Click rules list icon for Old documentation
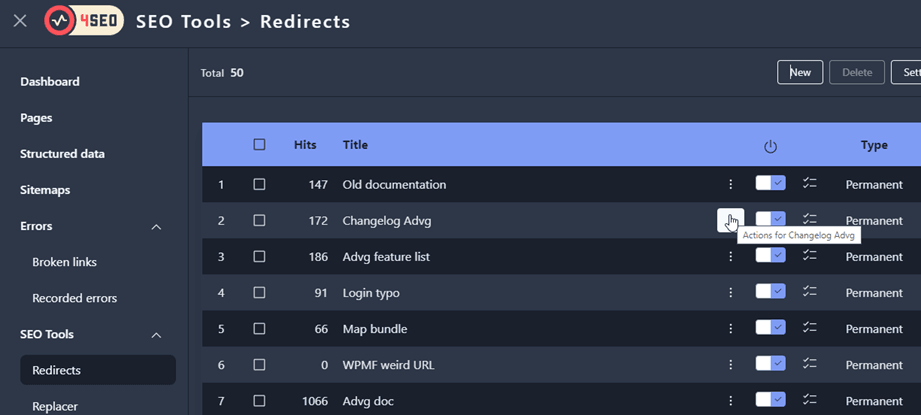 pos(810,184)
